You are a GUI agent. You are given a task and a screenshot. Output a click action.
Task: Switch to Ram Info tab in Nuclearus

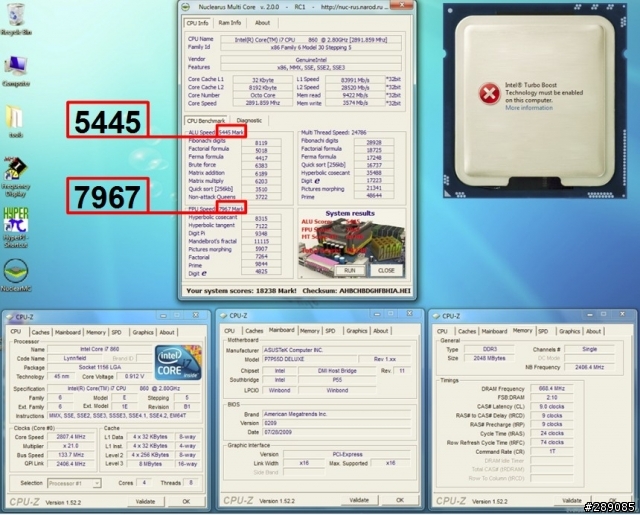[229, 23]
